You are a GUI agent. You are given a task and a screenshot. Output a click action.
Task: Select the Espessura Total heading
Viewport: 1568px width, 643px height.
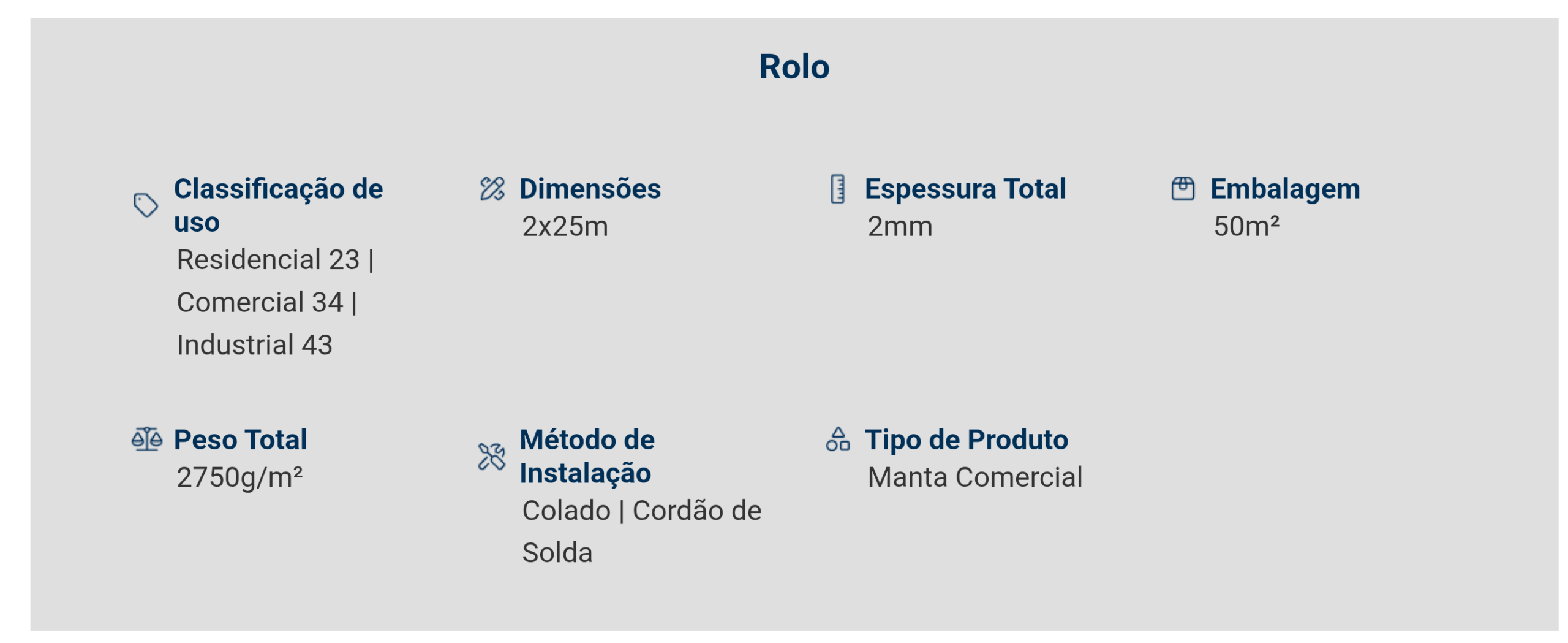click(x=965, y=189)
